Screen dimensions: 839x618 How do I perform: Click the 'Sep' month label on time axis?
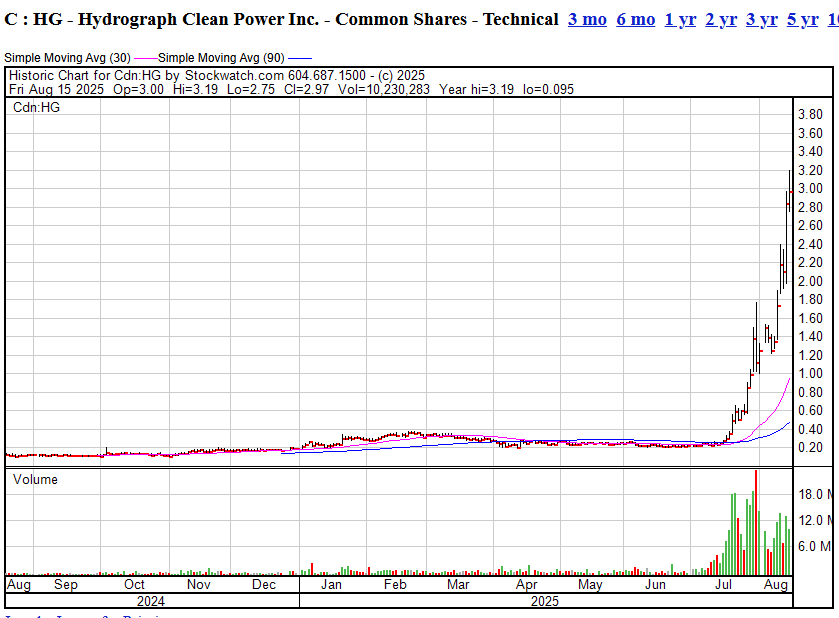pos(66,584)
